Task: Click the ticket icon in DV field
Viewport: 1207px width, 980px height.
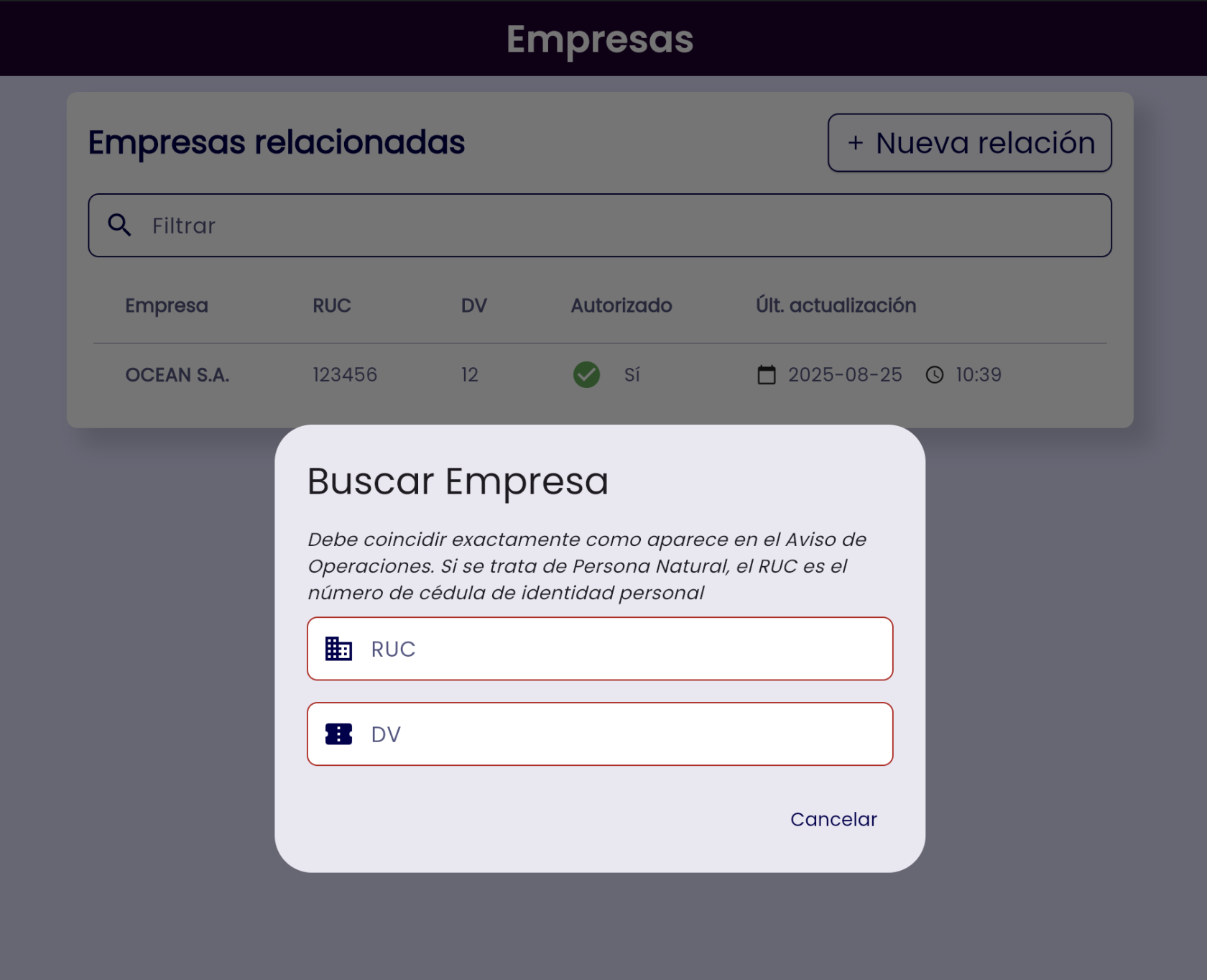Action: (x=338, y=734)
